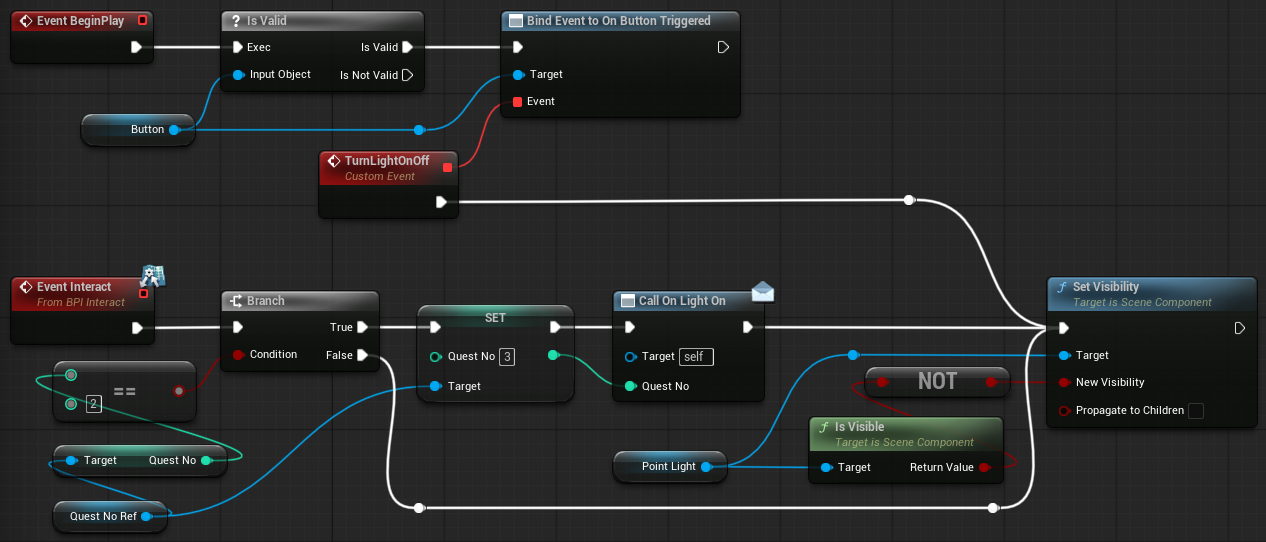Image resolution: width=1266 pixels, height=542 pixels.
Task: Edit the Quest No value field in SET
Action: pos(507,357)
